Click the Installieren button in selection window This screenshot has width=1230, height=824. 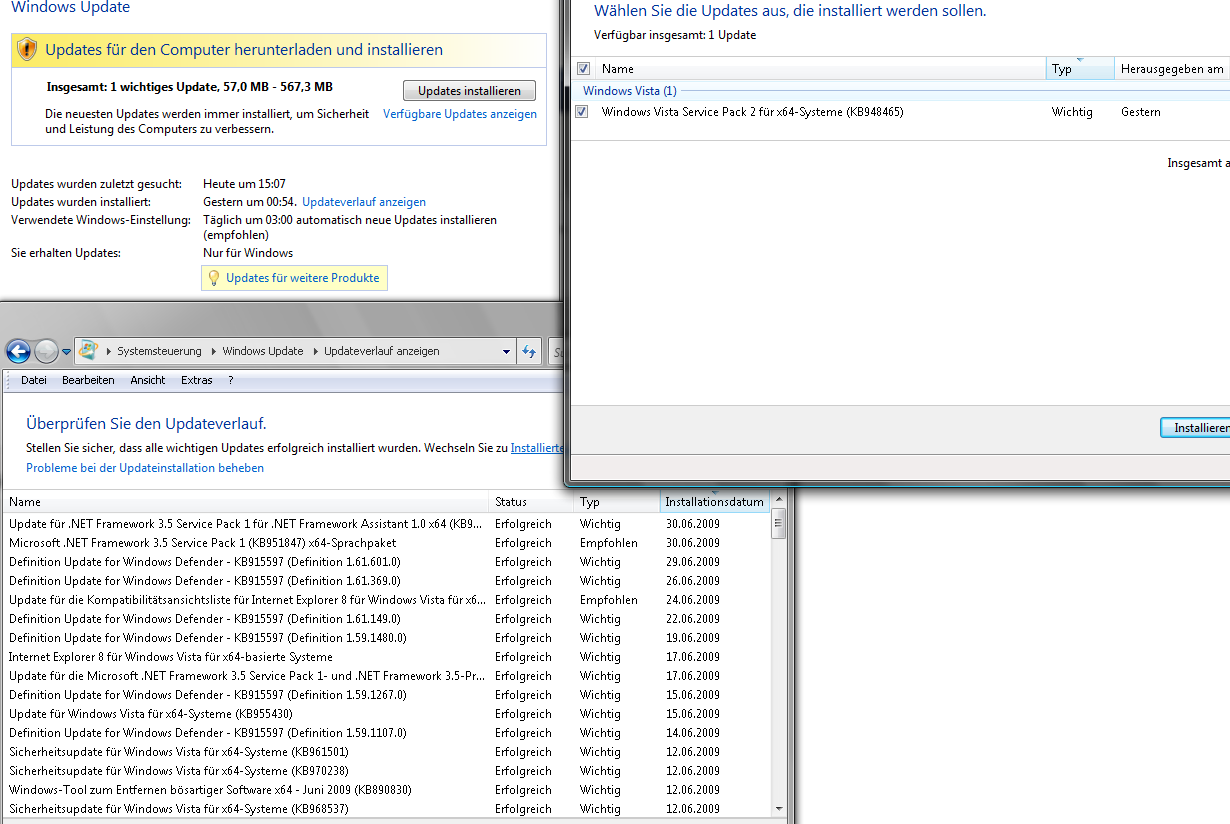1196,428
